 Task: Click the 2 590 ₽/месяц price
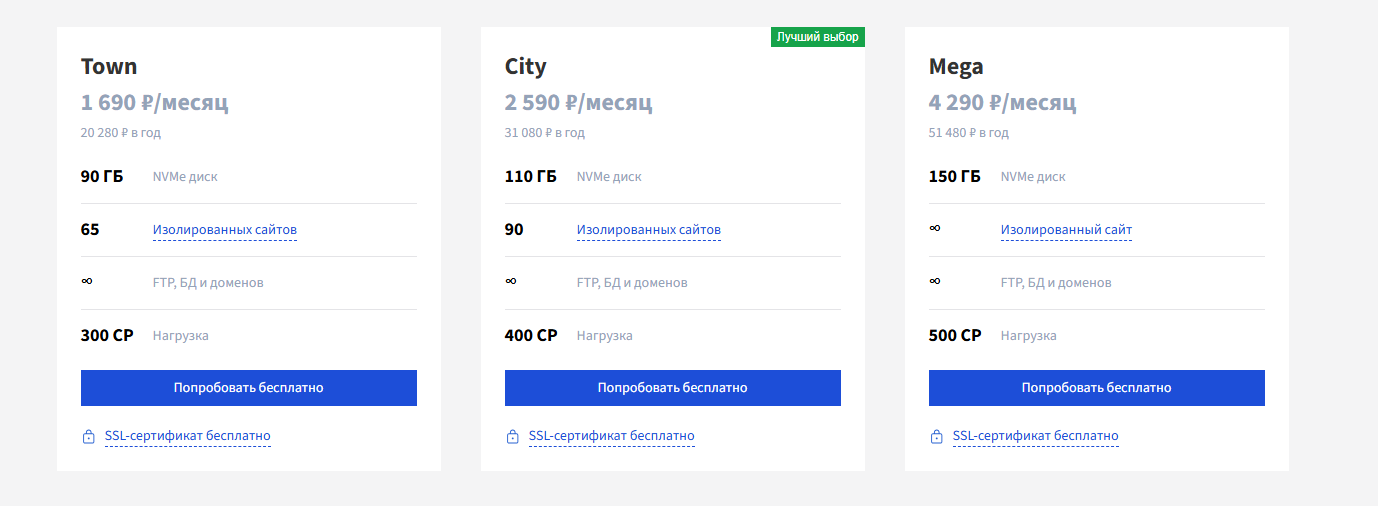pyautogui.click(x=579, y=103)
